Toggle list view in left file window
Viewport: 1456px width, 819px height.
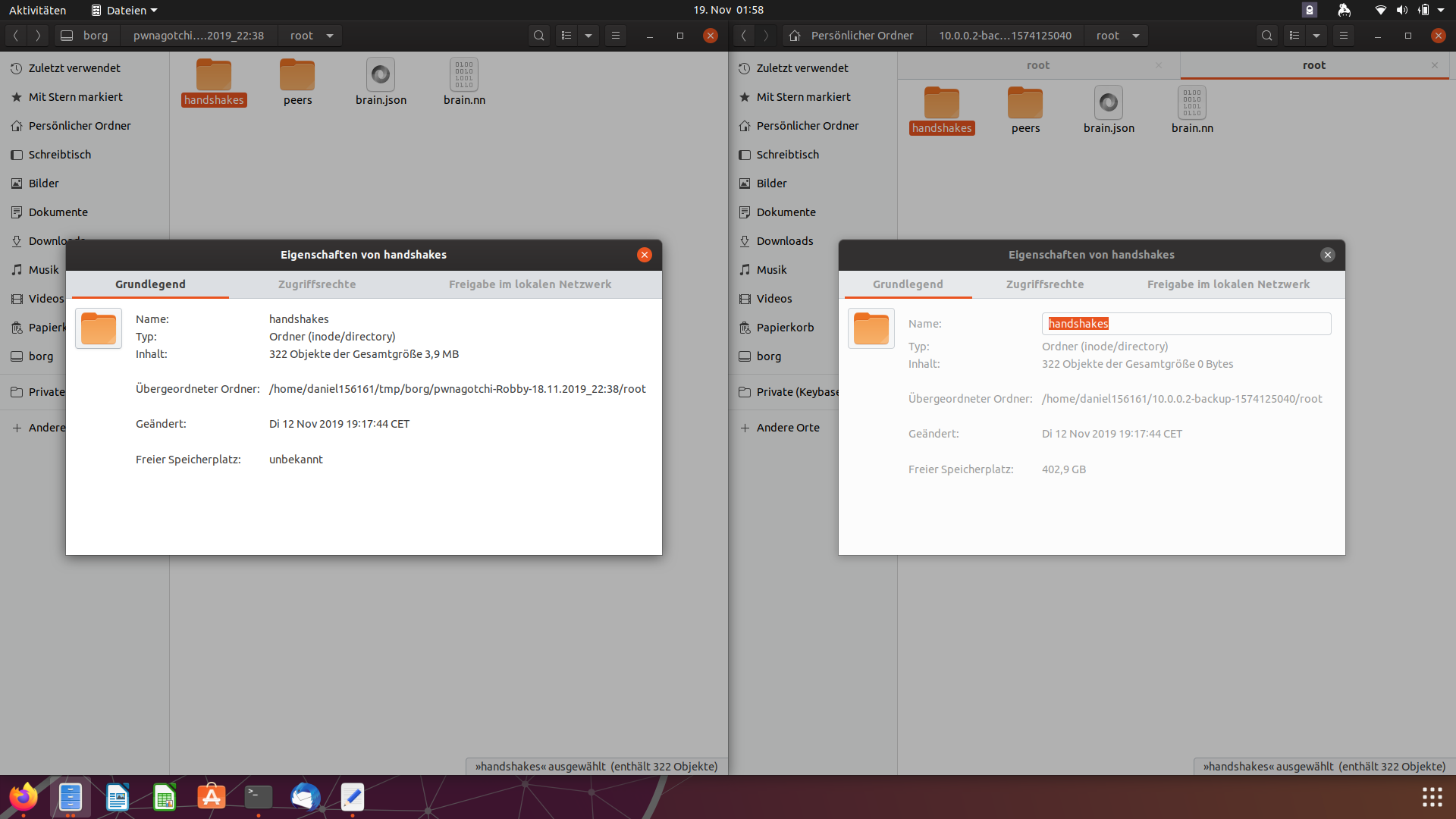pyautogui.click(x=566, y=36)
